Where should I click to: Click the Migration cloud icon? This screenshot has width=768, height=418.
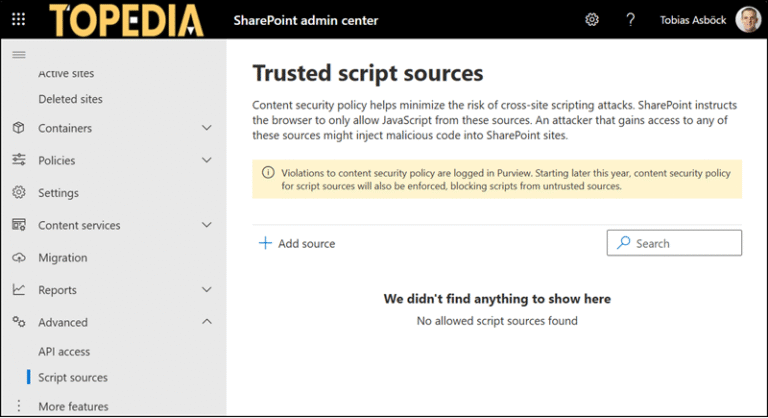[x=19, y=257]
